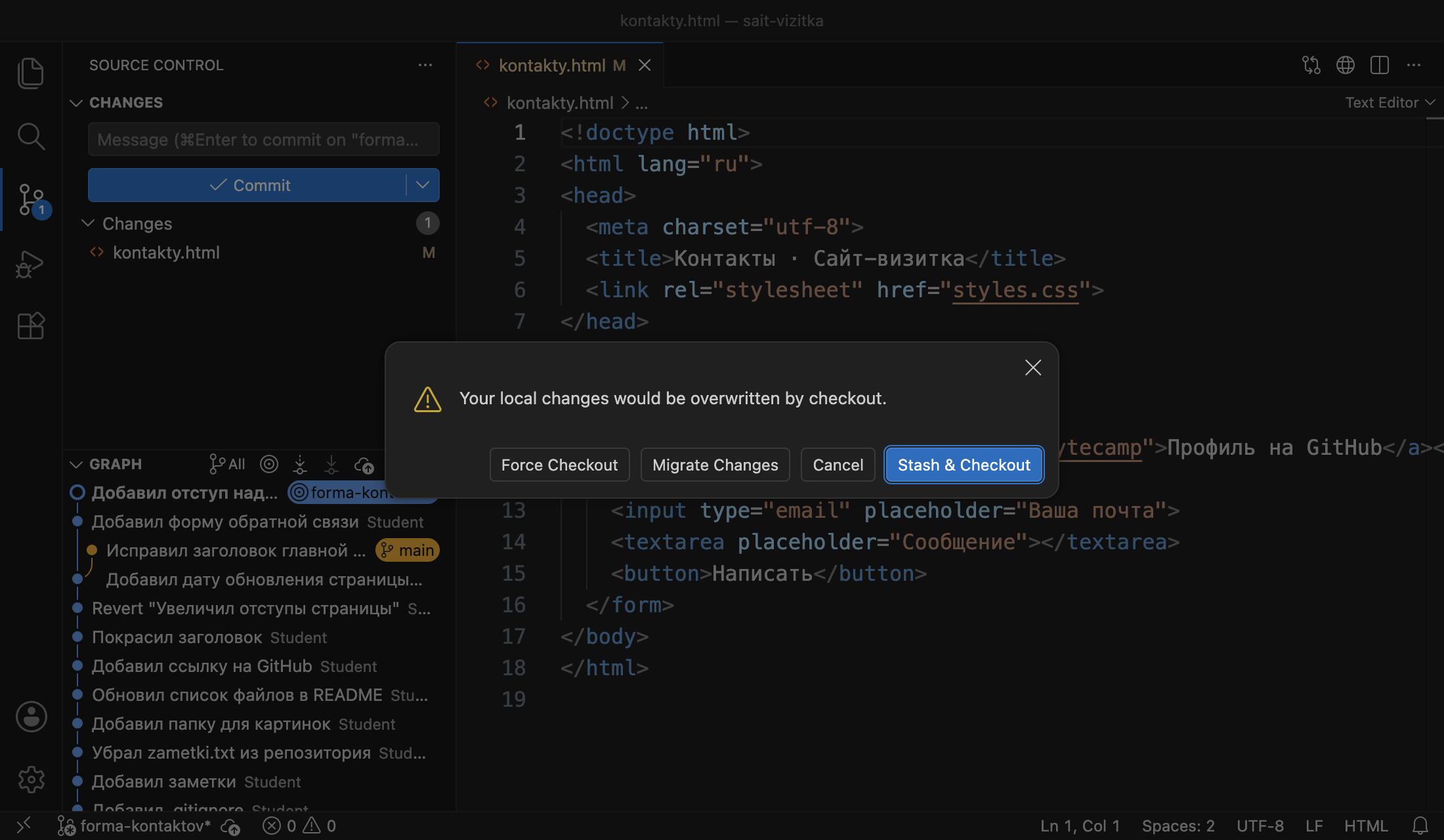Viewport: 1444px width, 840px height.
Task: Click LF end-of-line in status bar
Action: (1314, 826)
